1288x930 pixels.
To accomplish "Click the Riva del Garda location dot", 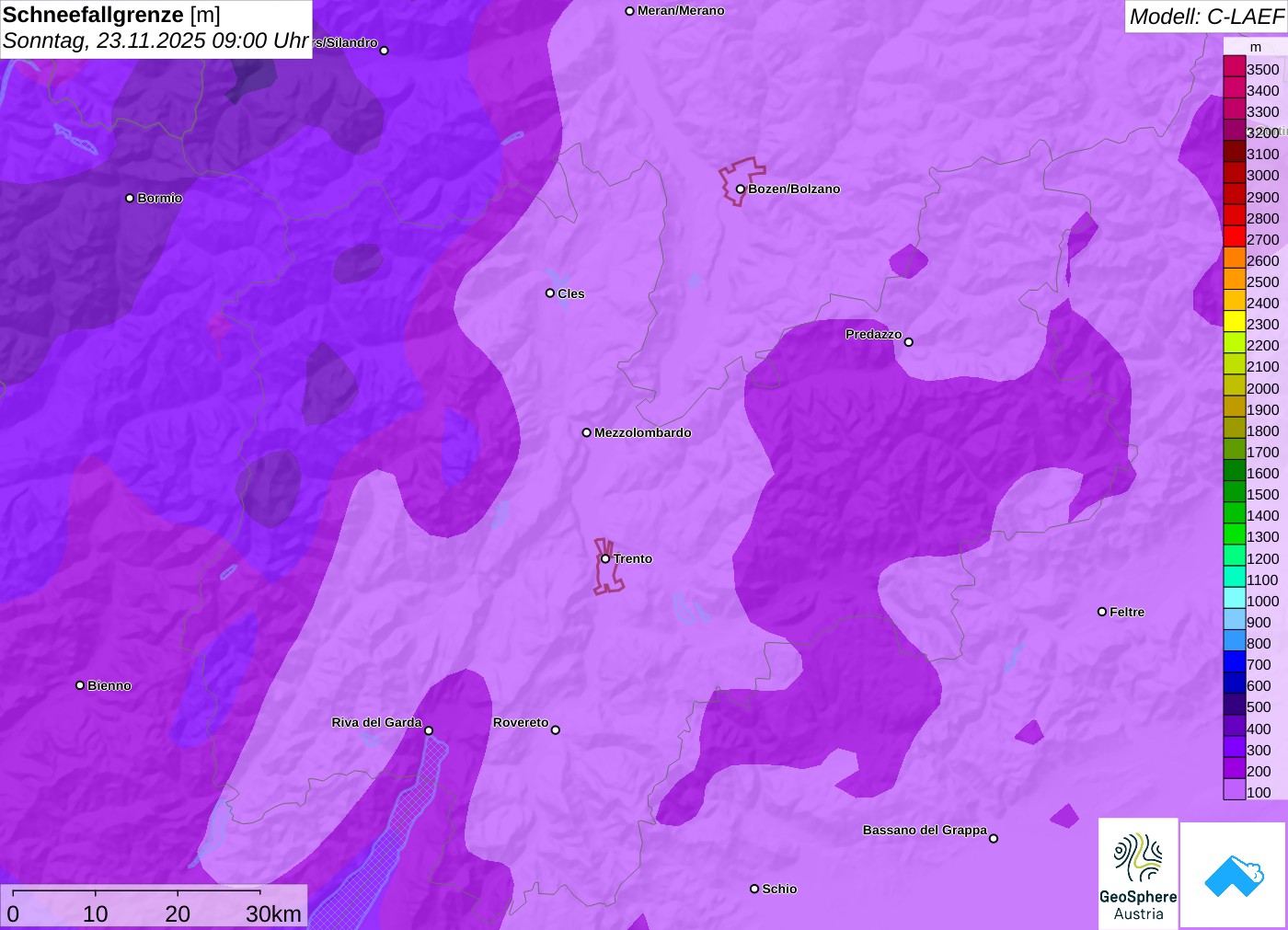I will [x=429, y=730].
